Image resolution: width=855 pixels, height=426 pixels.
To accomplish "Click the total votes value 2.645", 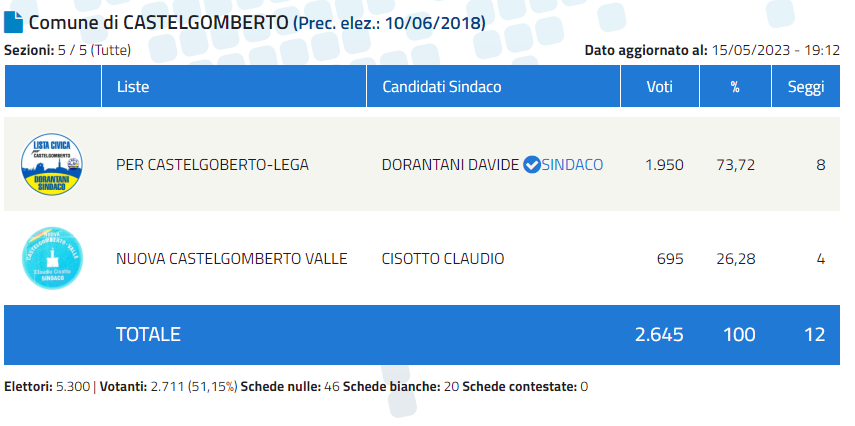I will click(x=659, y=334).
